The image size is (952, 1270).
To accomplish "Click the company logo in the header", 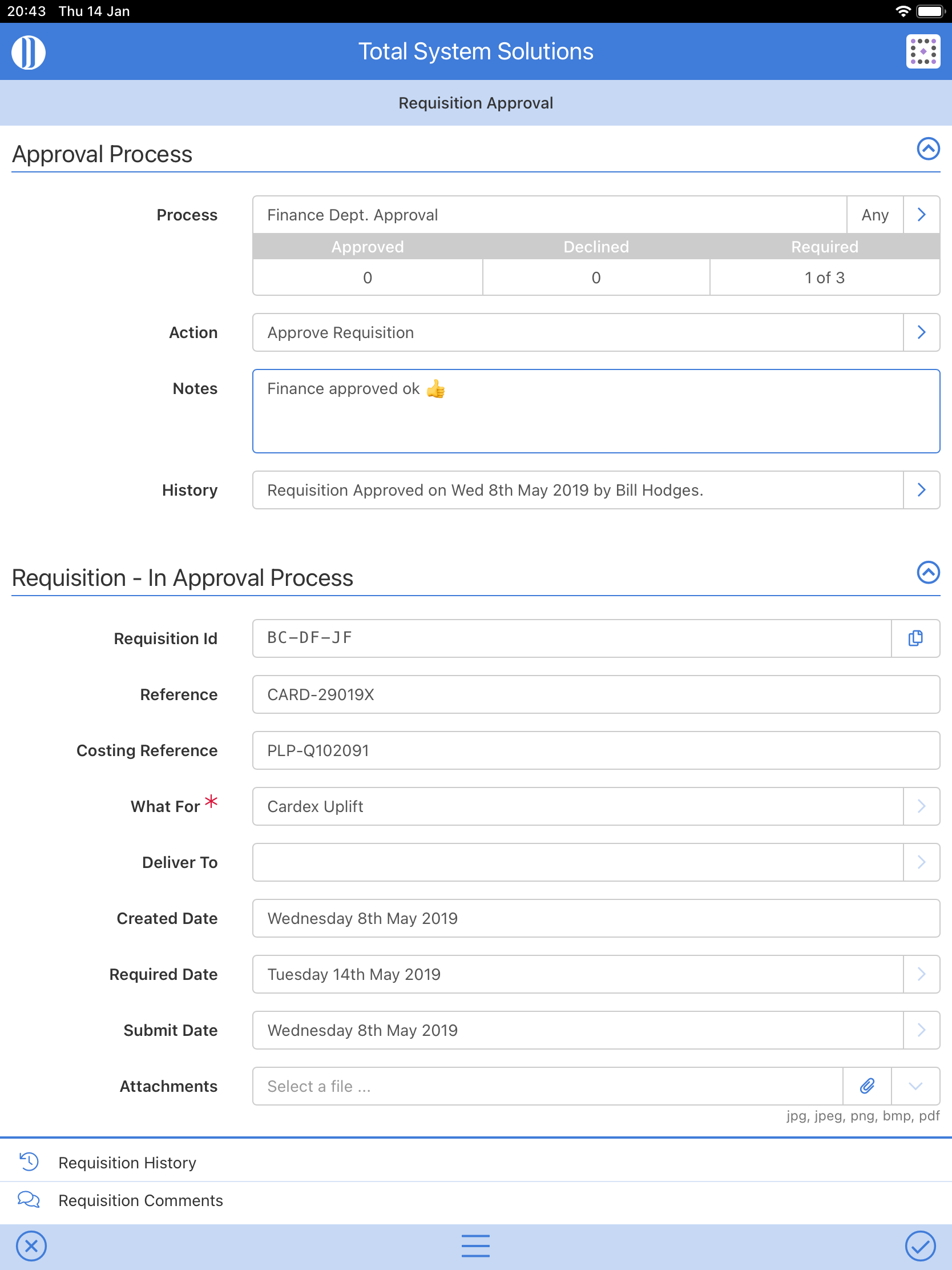I will click(27, 51).
